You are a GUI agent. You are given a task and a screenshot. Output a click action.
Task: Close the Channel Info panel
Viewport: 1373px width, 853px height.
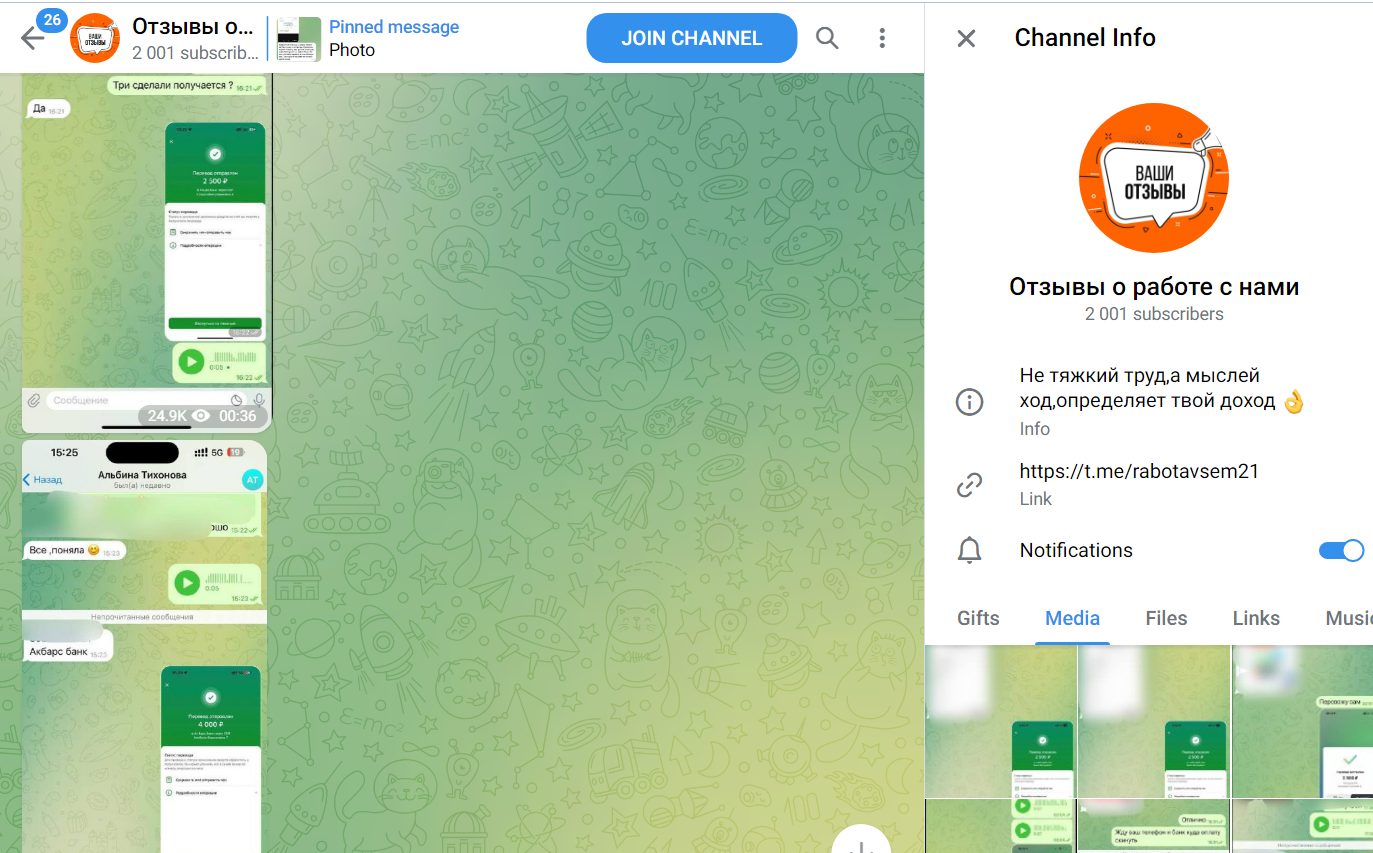pyautogui.click(x=966, y=38)
